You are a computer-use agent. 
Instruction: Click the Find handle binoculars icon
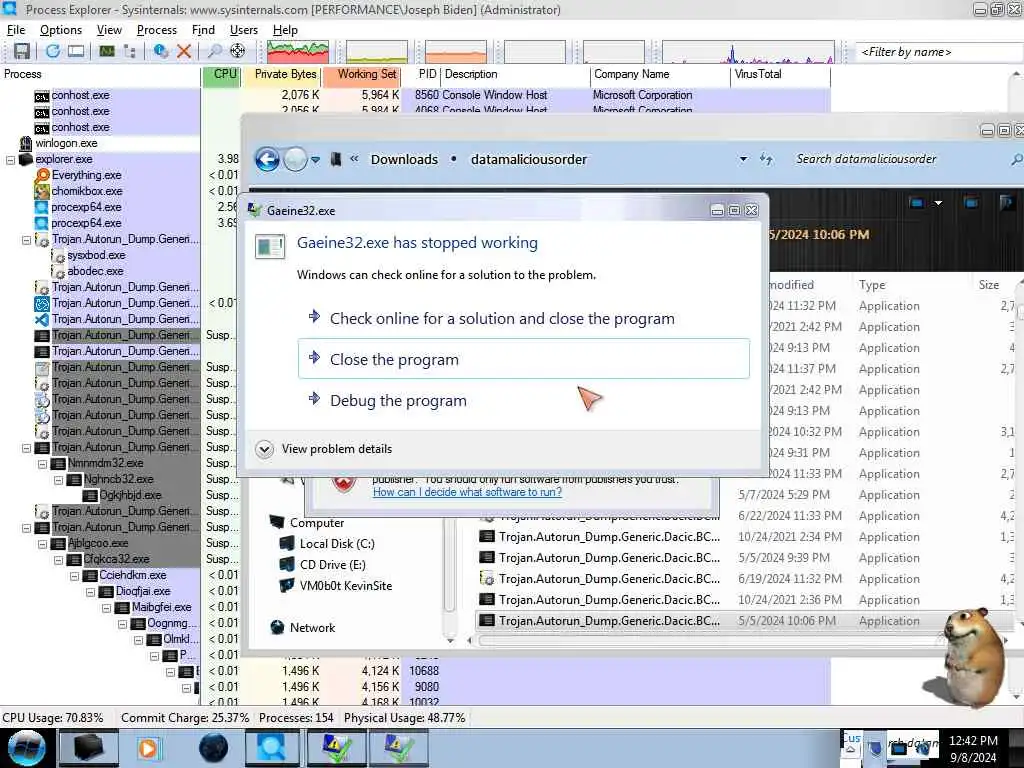tap(214, 51)
